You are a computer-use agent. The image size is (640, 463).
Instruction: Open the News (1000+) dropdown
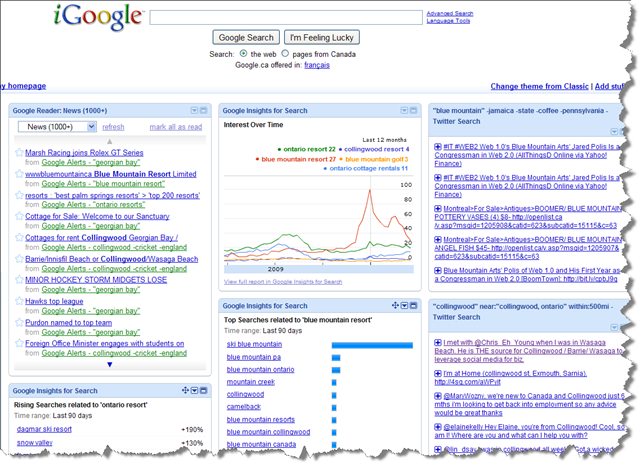(x=57, y=127)
